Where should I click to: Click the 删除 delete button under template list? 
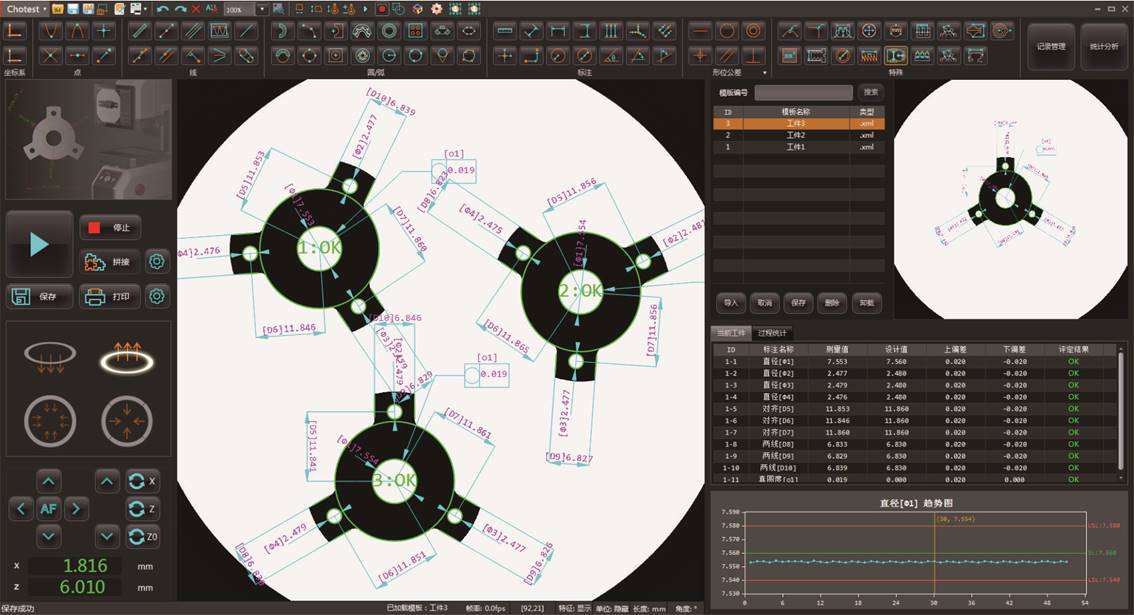(x=832, y=303)
